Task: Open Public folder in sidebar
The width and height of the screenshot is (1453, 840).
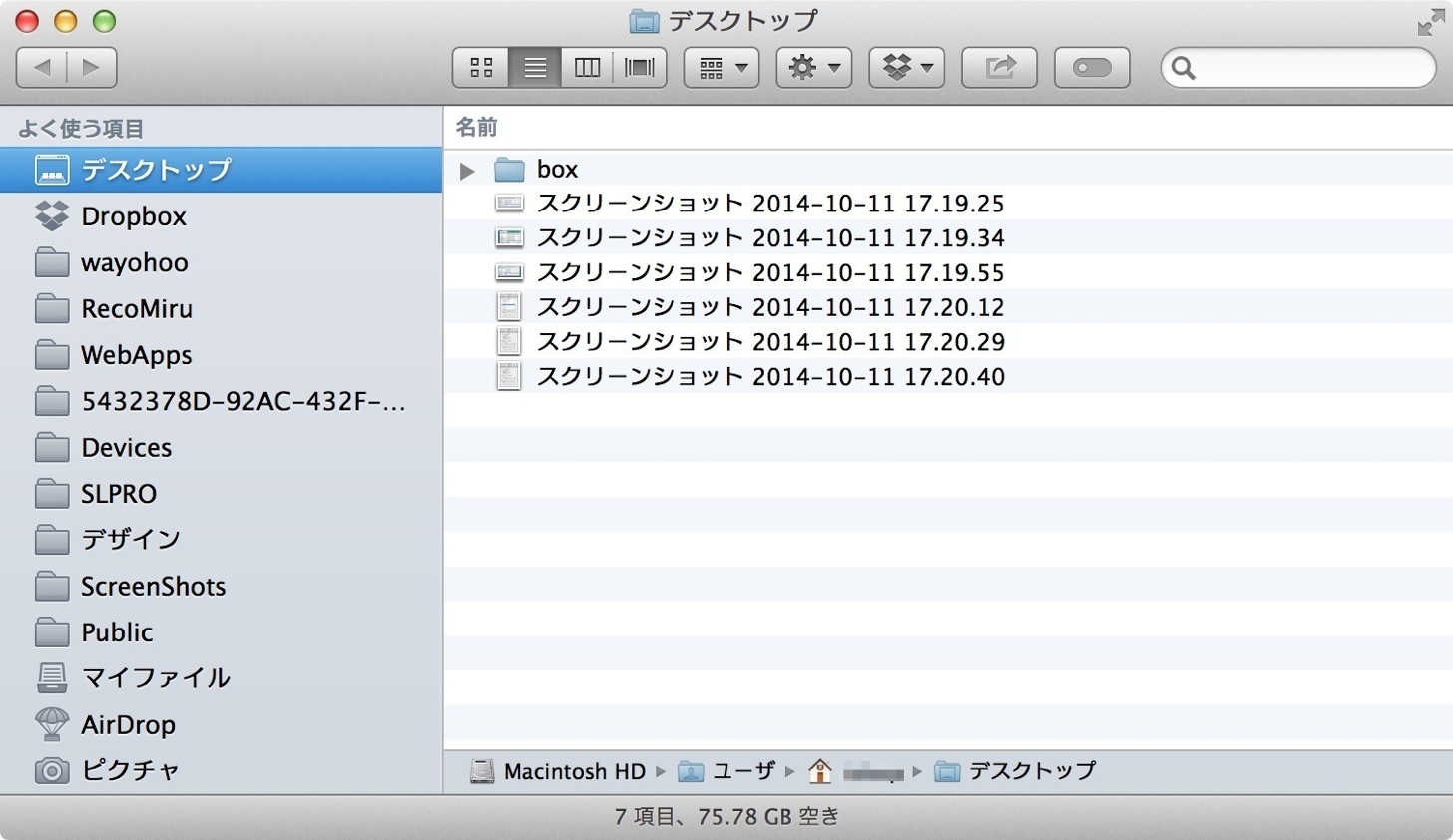Action: tap(221, 631)
